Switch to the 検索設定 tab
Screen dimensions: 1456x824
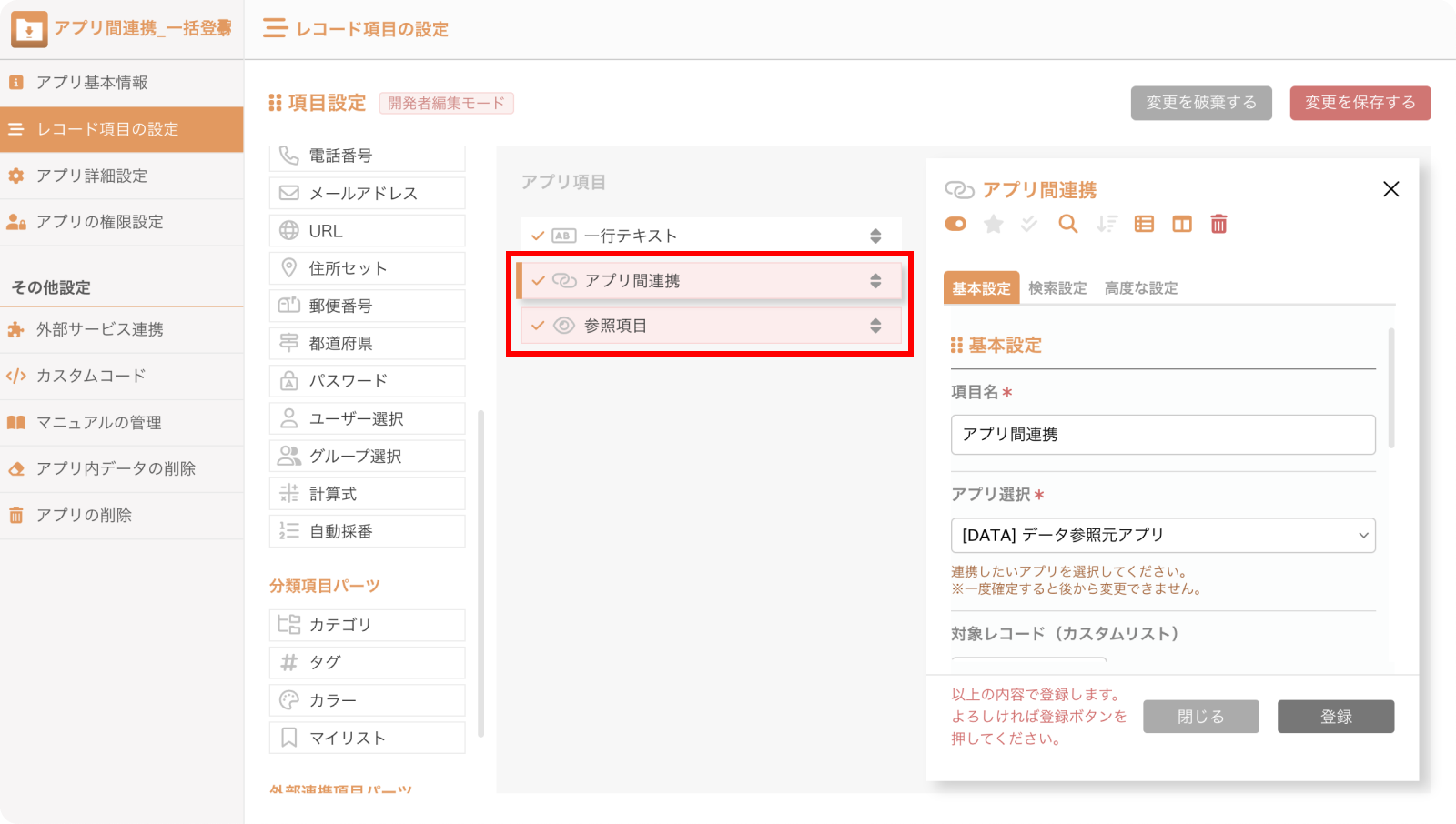(x=1057, y=288)
